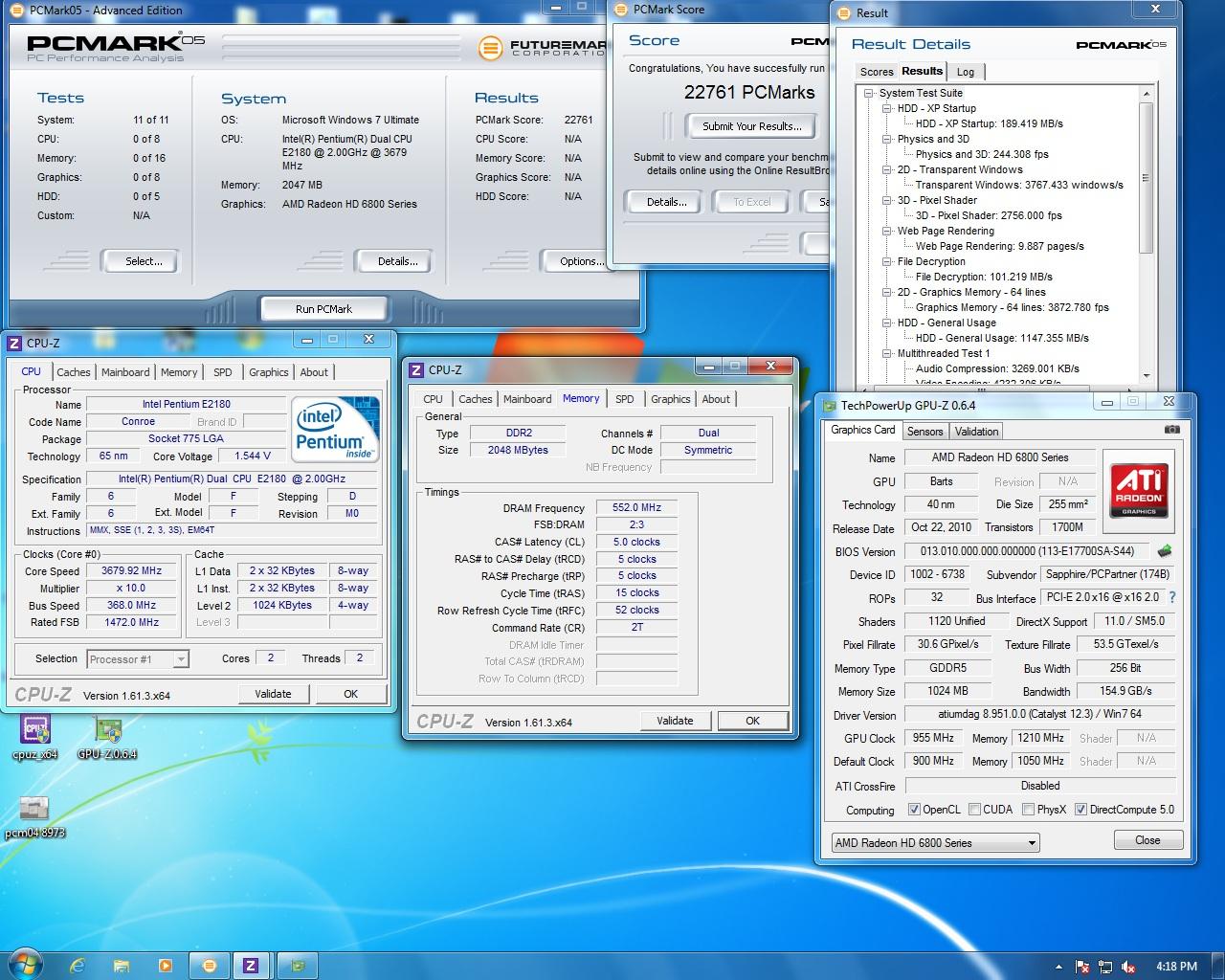Click the GPU-Z title bar icon

pos(829,405)
